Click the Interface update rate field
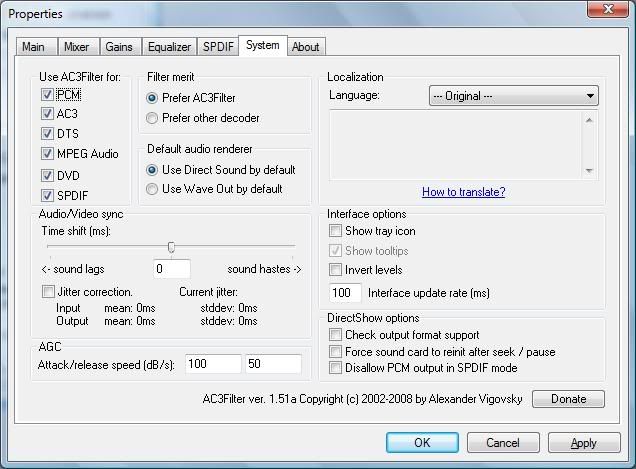636x469 pixels. coord(345,293)
